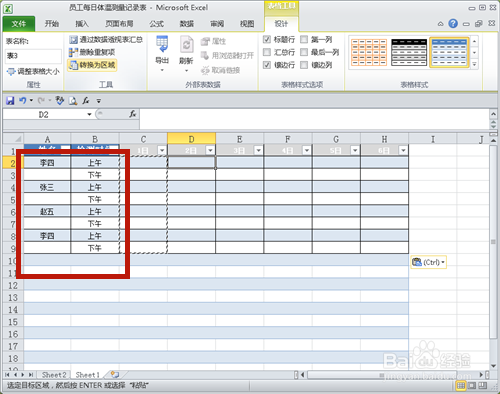Click the Save icon in quick access toolbar

(10, 100)
